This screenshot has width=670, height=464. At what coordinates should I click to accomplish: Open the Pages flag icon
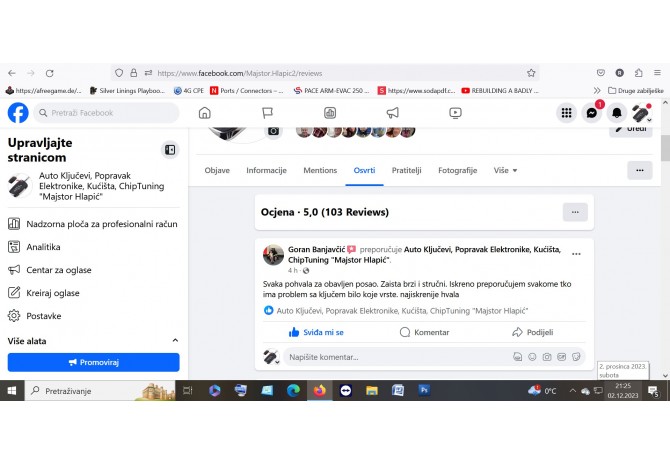click(x=267, y=113)
